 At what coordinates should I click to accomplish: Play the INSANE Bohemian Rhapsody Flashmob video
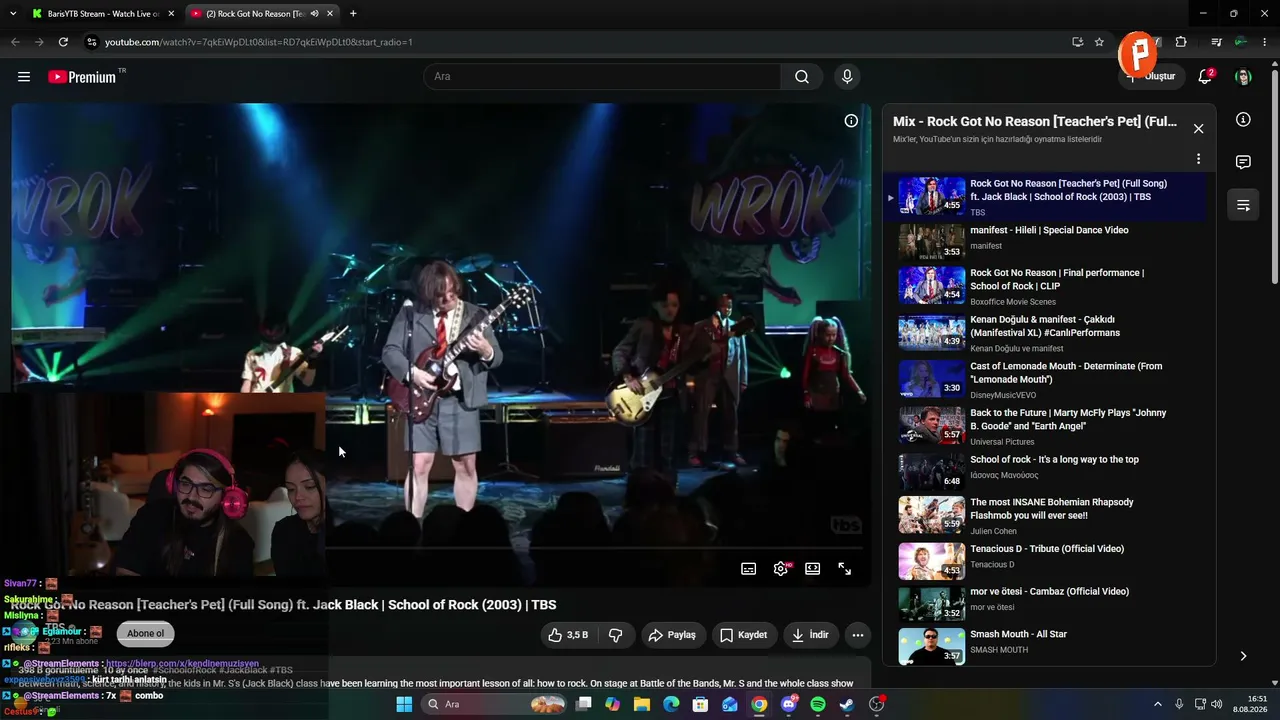[x=1044, y=516]
